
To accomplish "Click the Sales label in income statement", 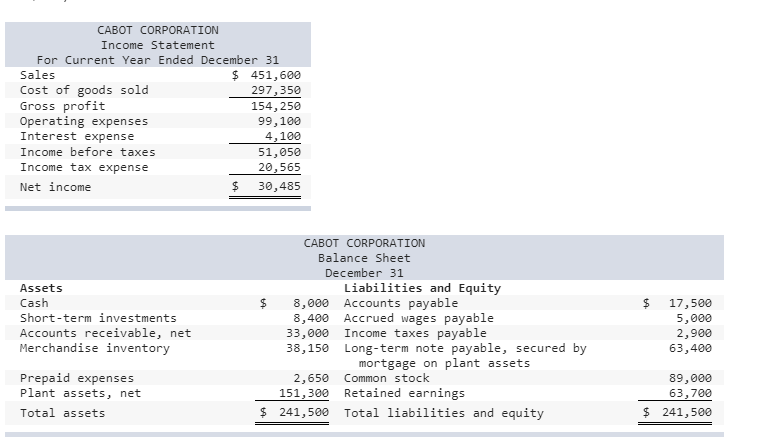I will click(38, 75).
